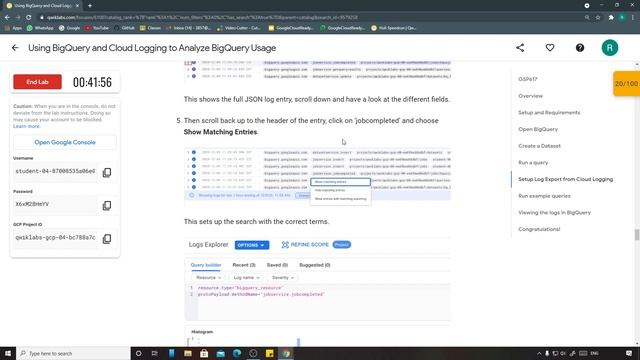Open Chrome extensions puzzle icon
The image size is (640, 360).
[x=611, y=18]
